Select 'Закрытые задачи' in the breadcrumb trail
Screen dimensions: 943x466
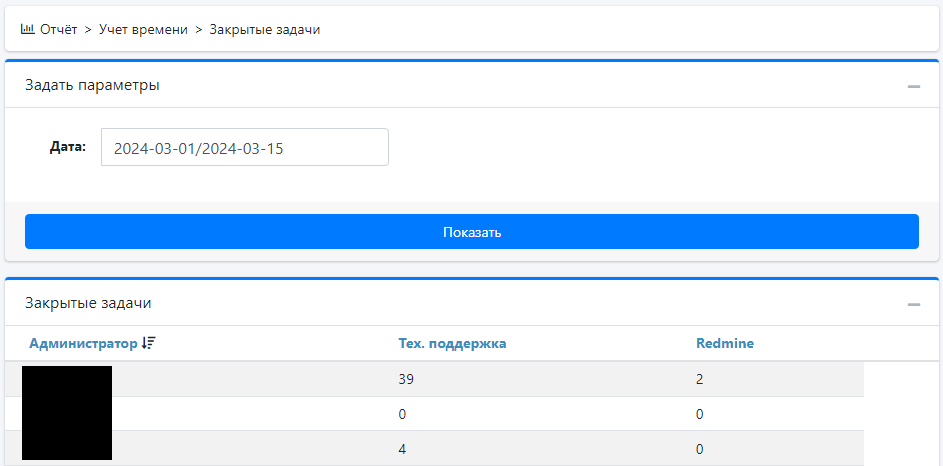click(x=264, y=30)
